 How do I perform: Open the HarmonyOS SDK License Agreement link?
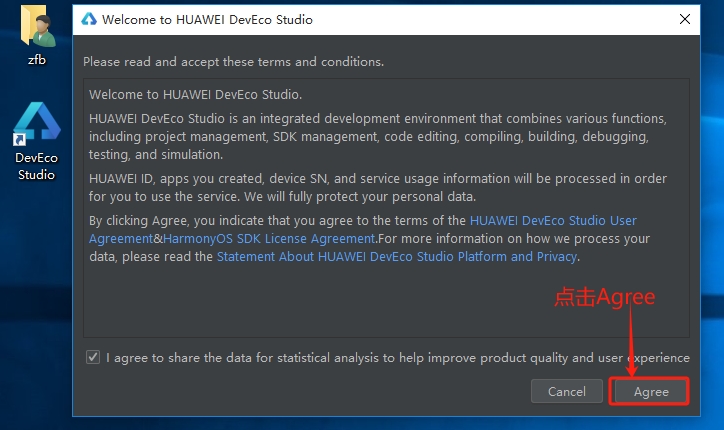coord(269,238)
